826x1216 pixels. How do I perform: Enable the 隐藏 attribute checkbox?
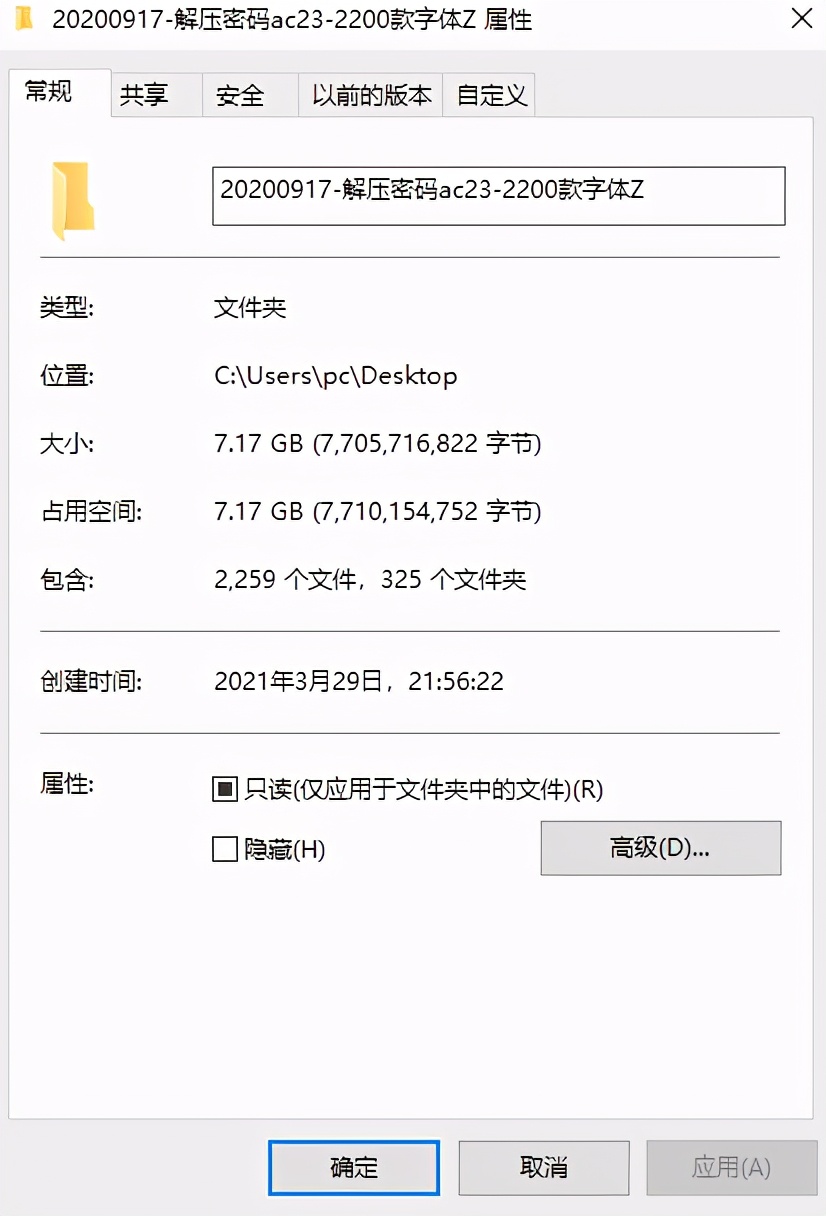tap(224, 848)
